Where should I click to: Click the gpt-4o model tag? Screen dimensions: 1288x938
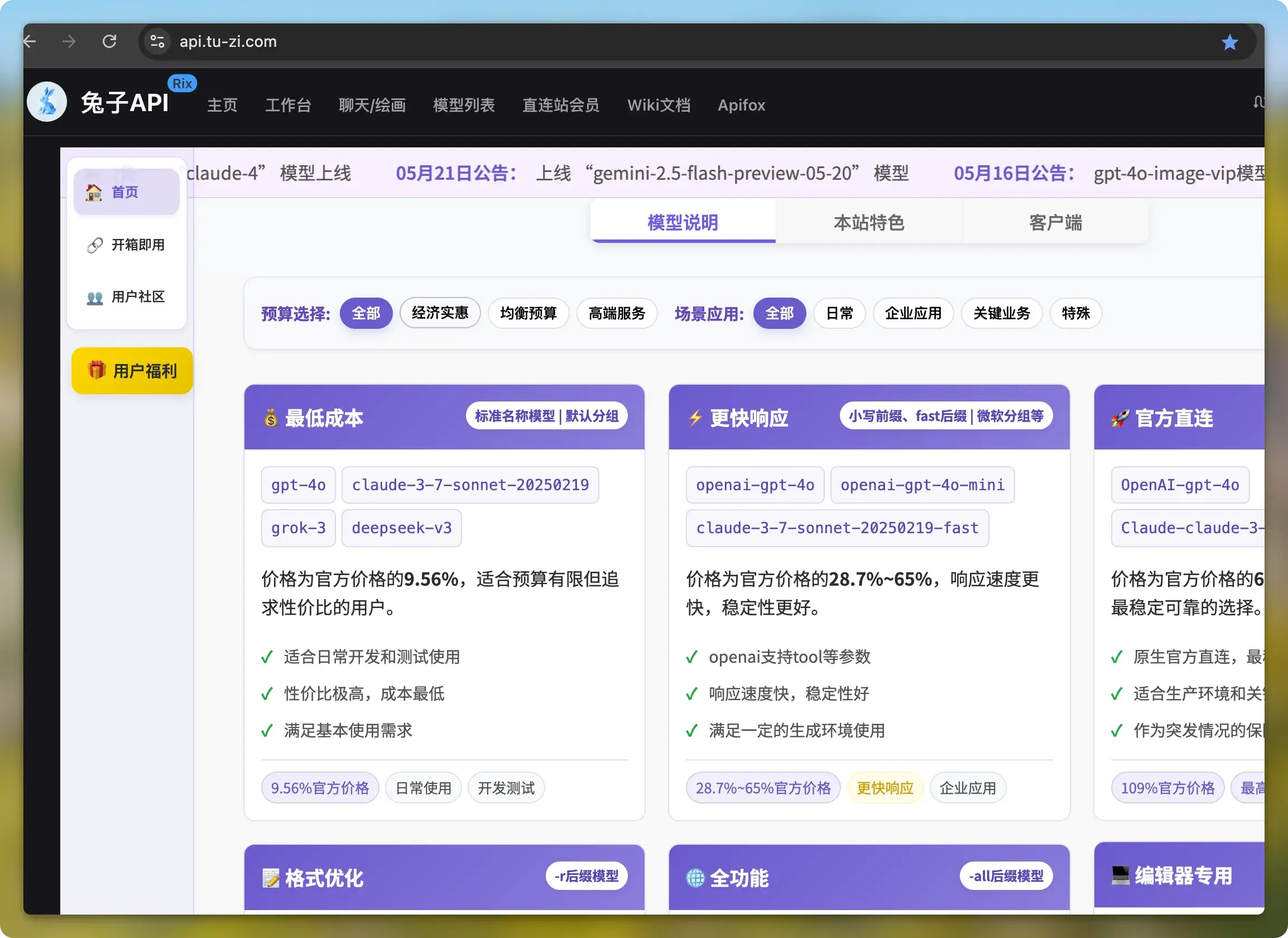point(297,485)
